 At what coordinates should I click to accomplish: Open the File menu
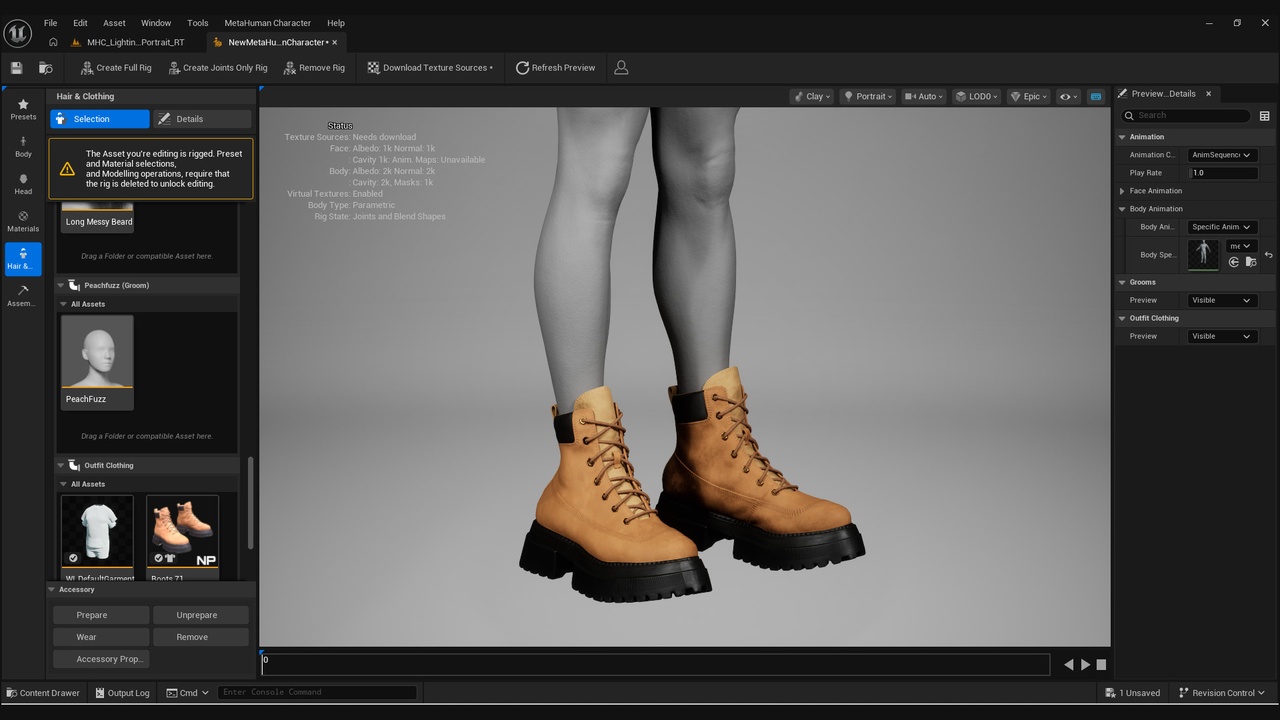50,22
